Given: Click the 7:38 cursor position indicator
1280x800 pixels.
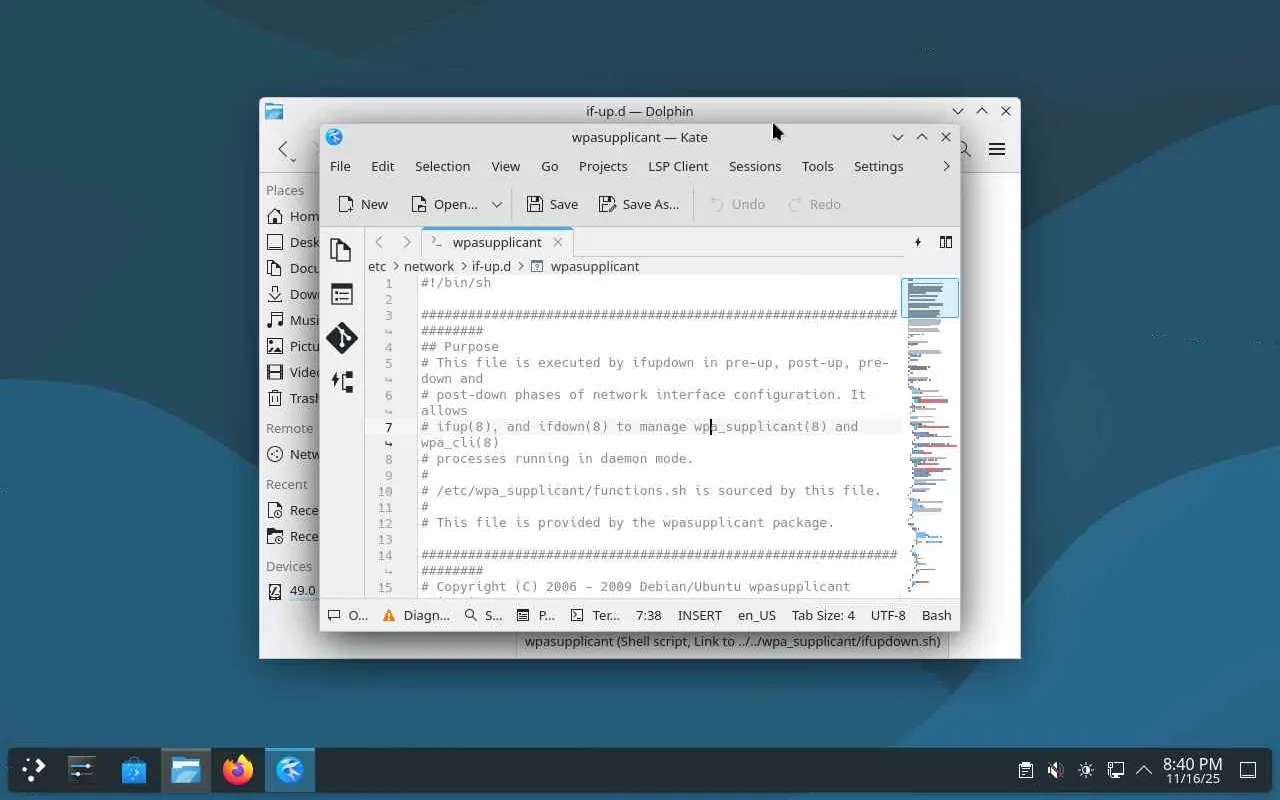Looking at the screenshot, I should click(648, 615).
